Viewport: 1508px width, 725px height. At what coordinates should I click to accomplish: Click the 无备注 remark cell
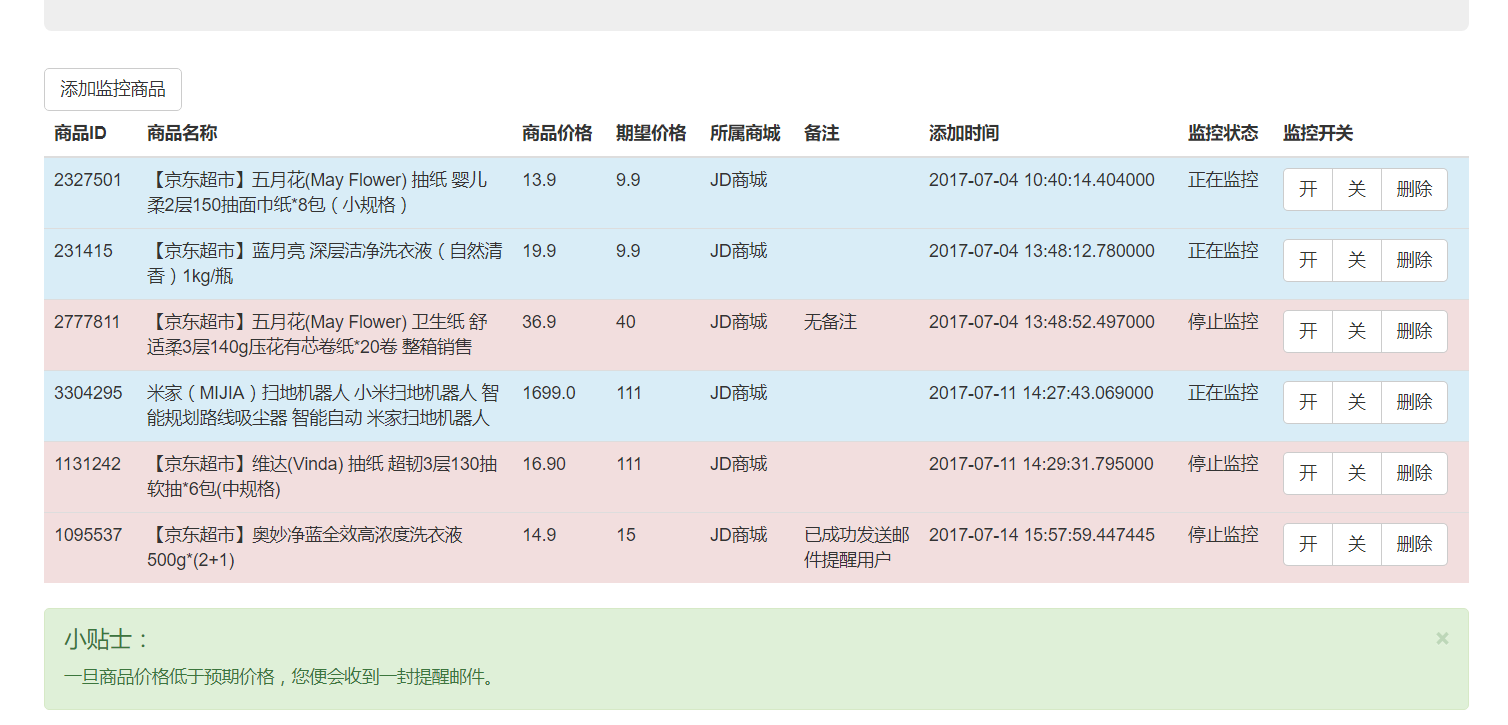coord(830,322)
